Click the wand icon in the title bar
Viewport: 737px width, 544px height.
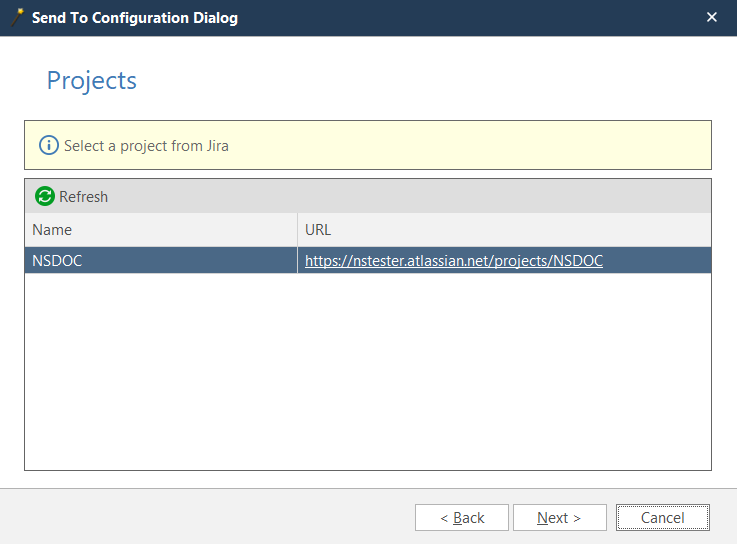pos(17,17)
